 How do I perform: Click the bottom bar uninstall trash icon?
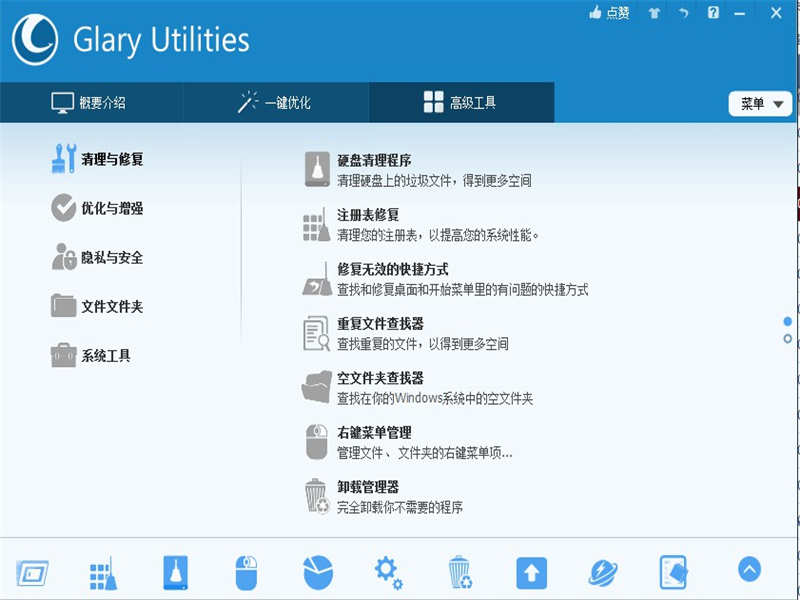[x=460, y=572]
